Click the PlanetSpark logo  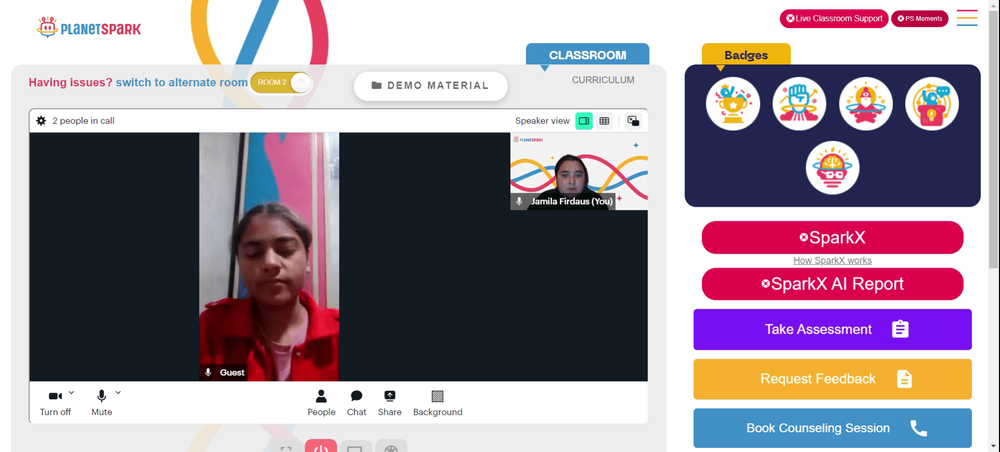coord(89,27)
